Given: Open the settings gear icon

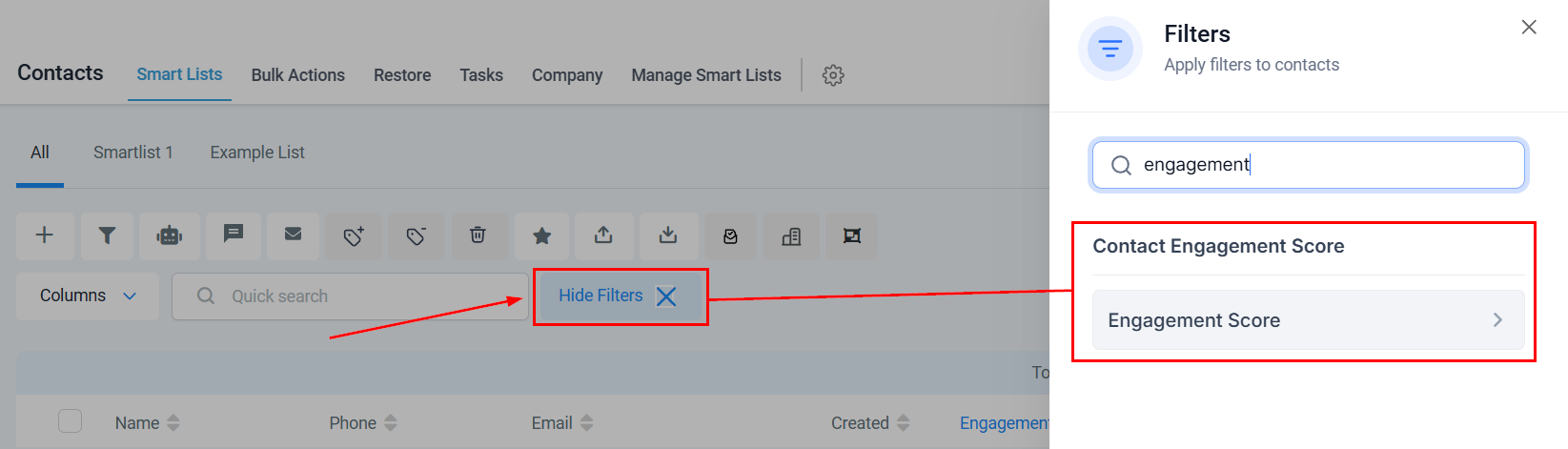Looking at the screenshot, I should [833, 75].
